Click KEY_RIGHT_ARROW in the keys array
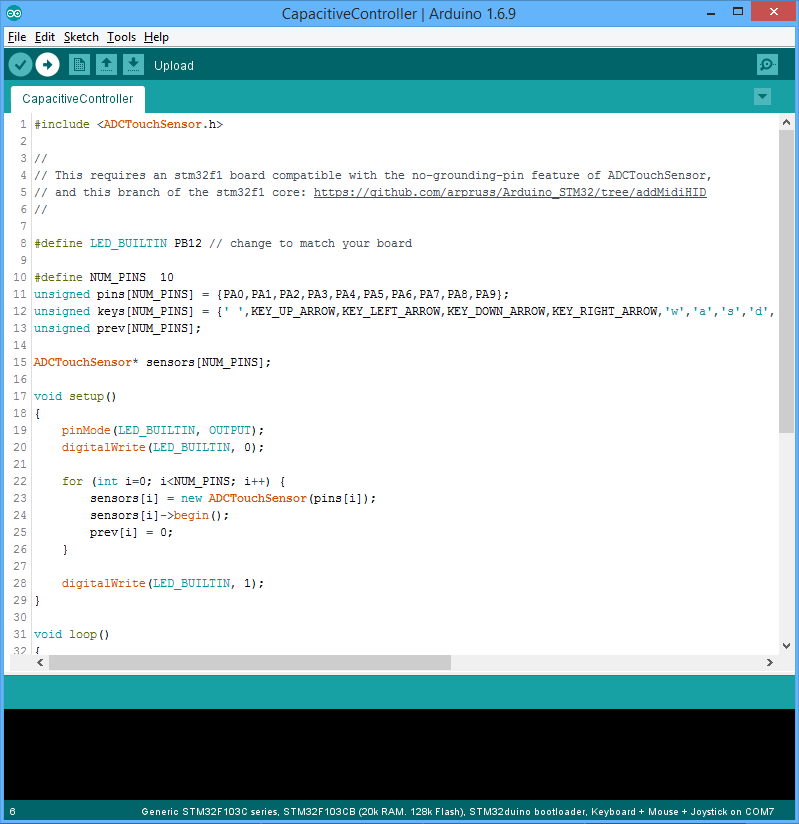Image resolution: width=799 pixels, height=824 pixels. tap(605, 312)
